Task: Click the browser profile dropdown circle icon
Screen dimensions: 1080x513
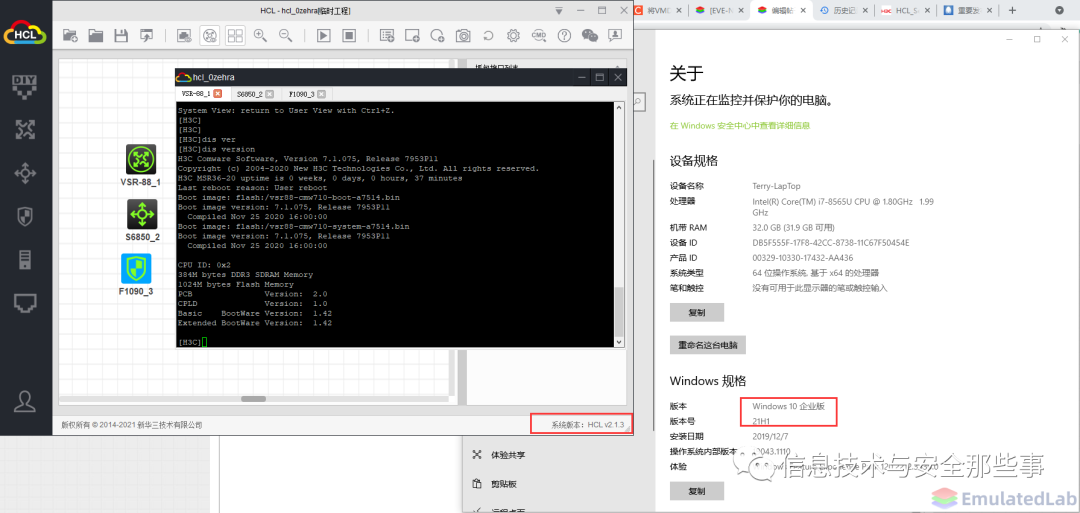Action: tap(1060, 10)
